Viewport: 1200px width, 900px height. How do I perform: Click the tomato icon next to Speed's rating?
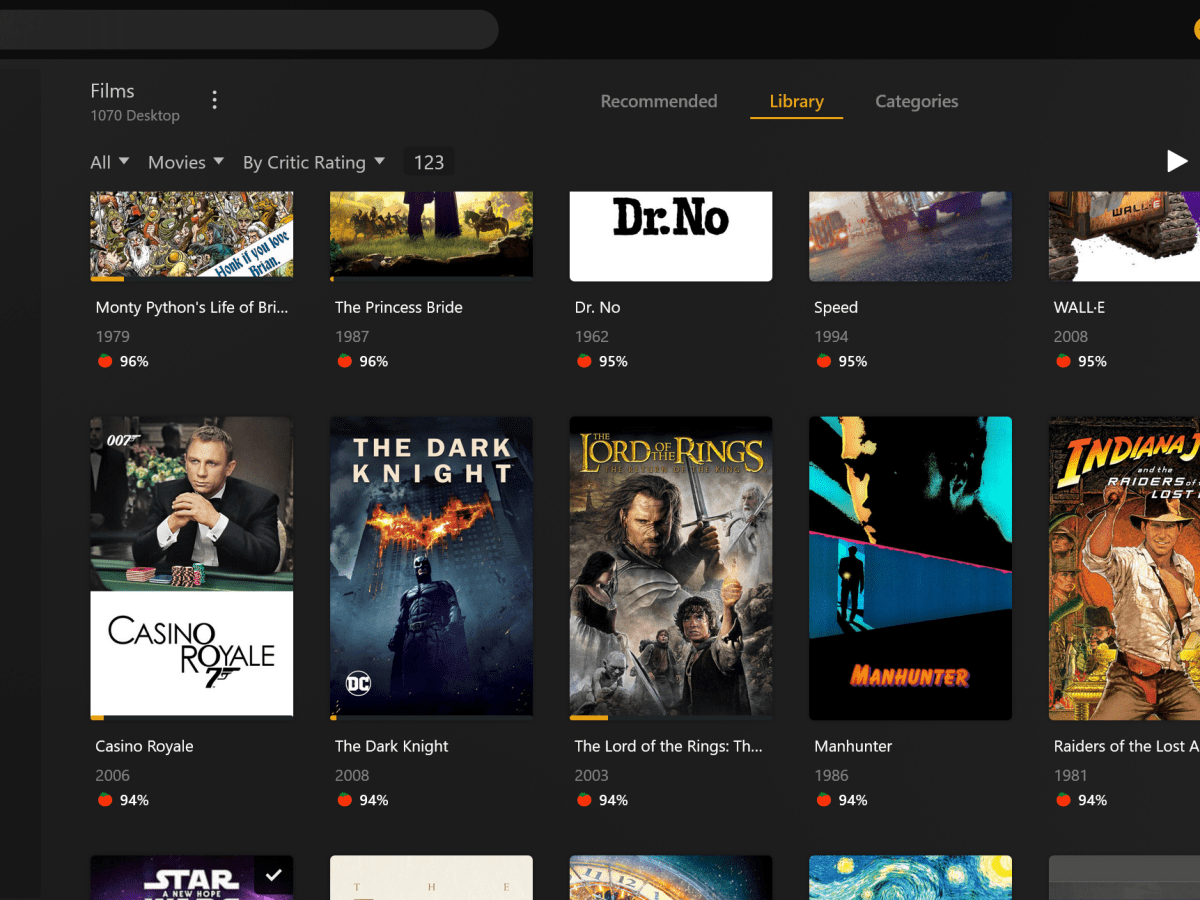[x=823, y=361]
